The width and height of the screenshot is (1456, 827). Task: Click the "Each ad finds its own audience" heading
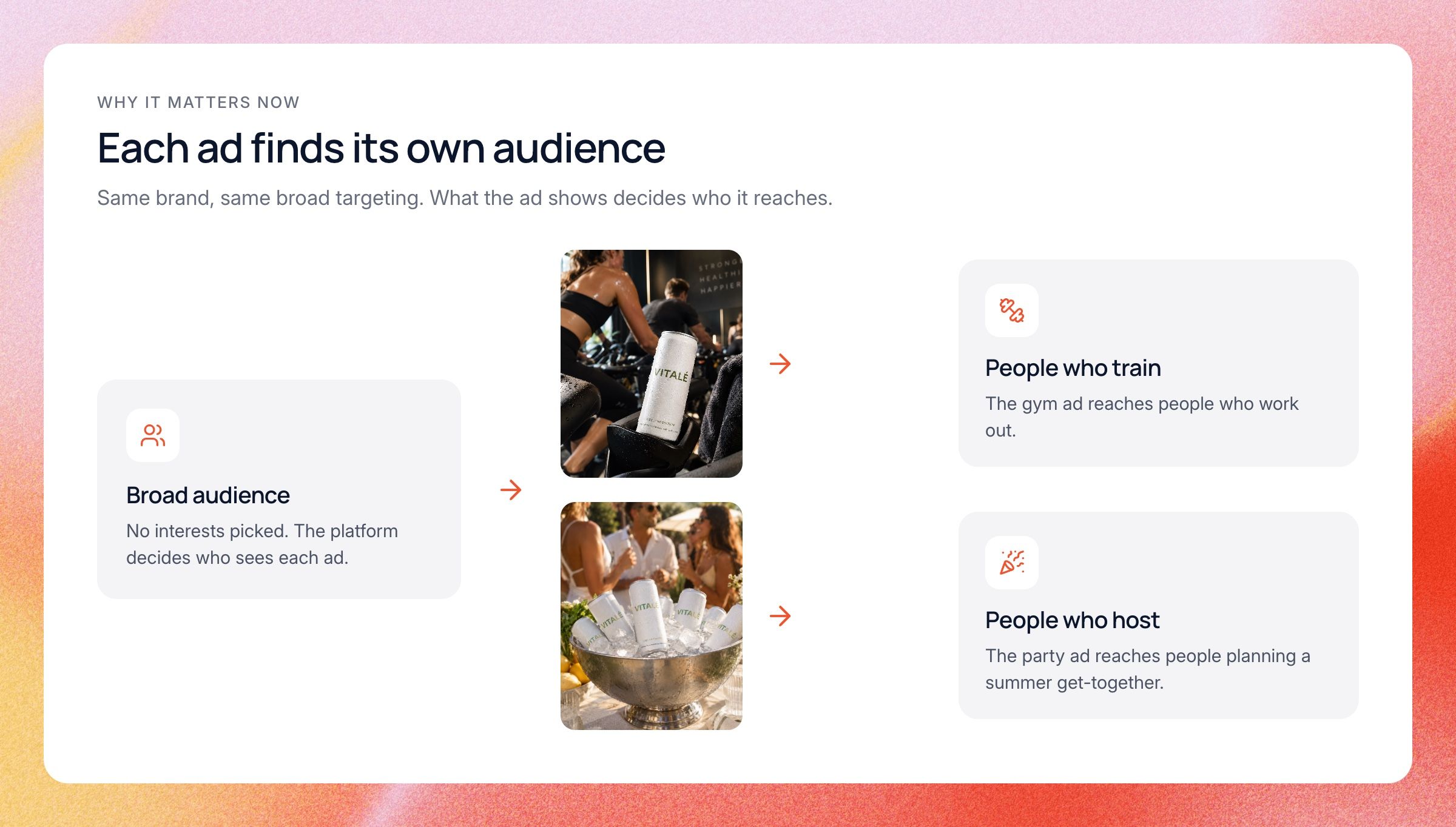pyautogui.click(x=381, y=148)
